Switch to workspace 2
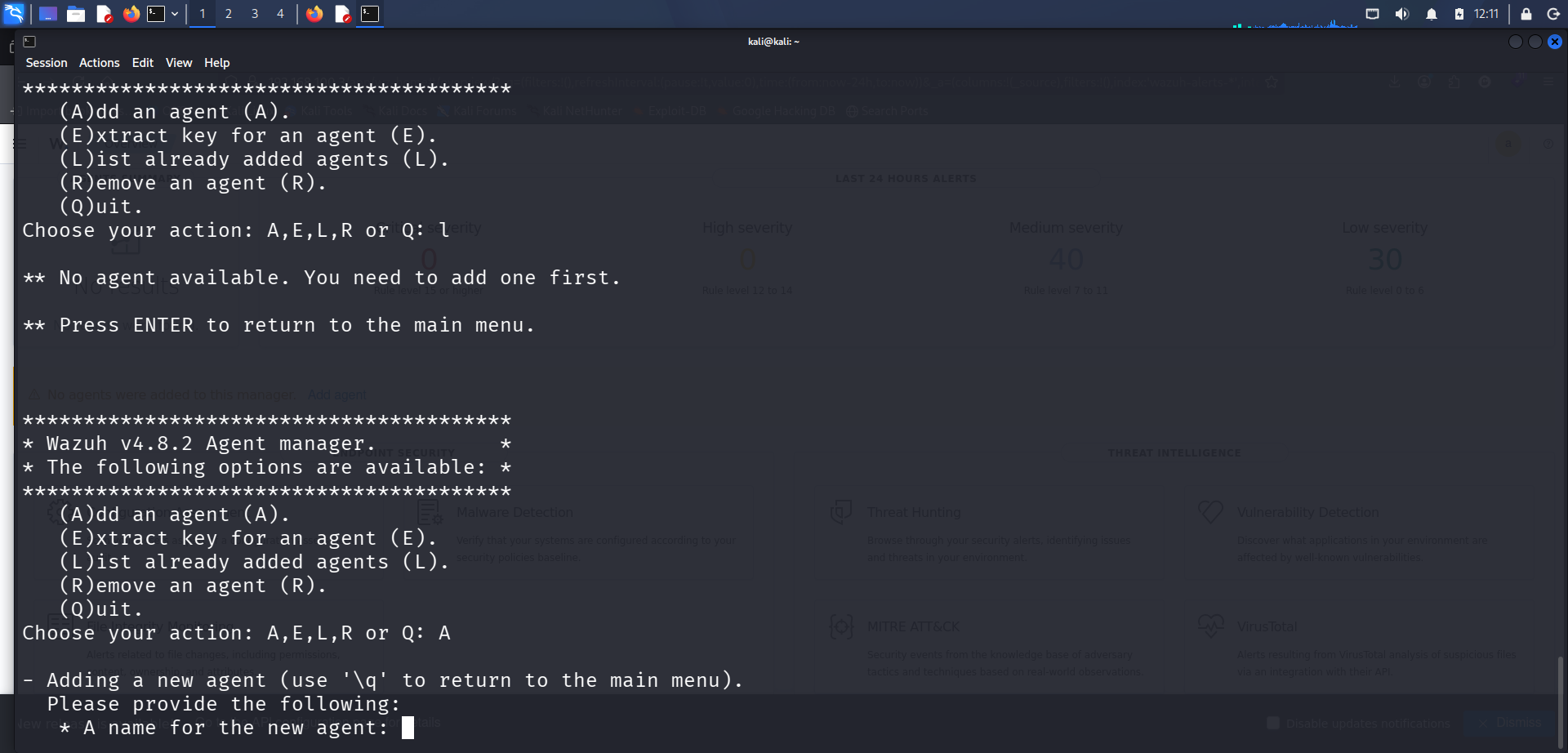1568x753 pixels. (x=229, y=14)
